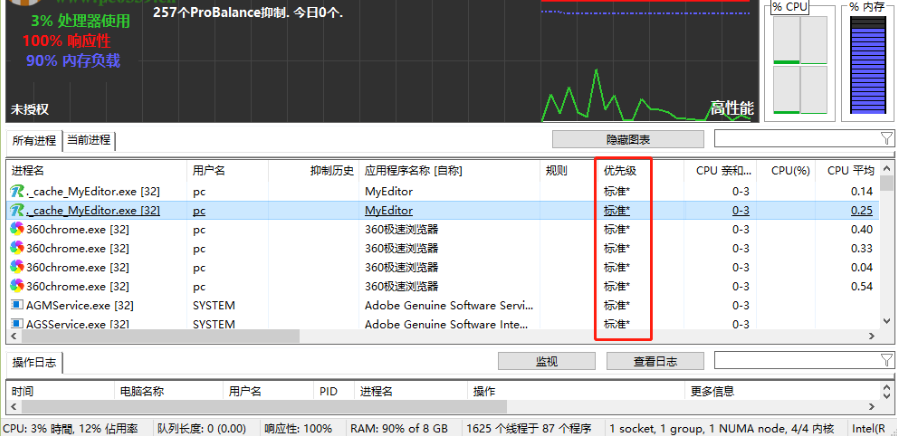Click the 3% 处理器使用 graph label
The height and width of the screenshot is (436, 897).
point(81,21)
